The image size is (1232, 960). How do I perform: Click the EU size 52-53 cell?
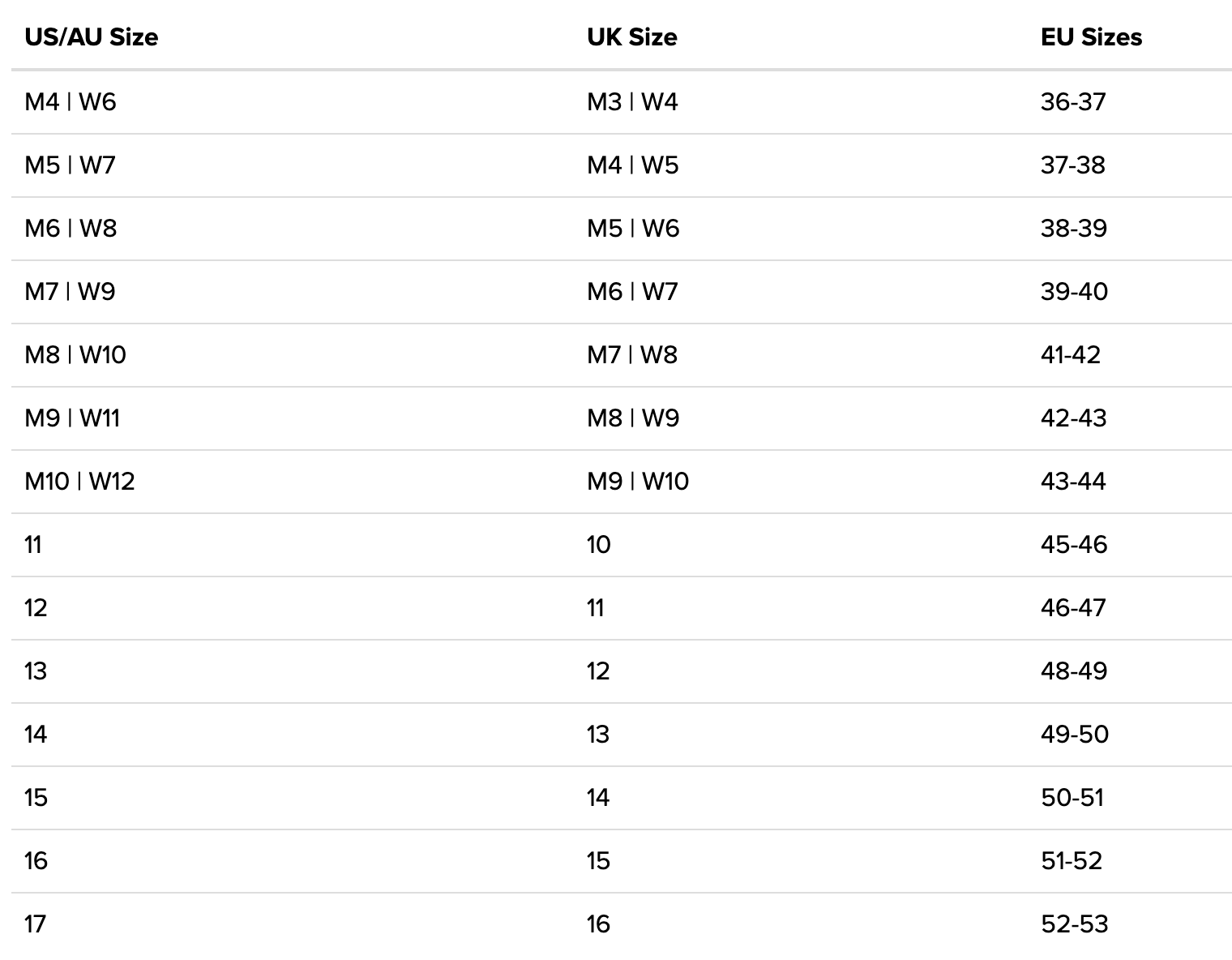point(1074,924)
